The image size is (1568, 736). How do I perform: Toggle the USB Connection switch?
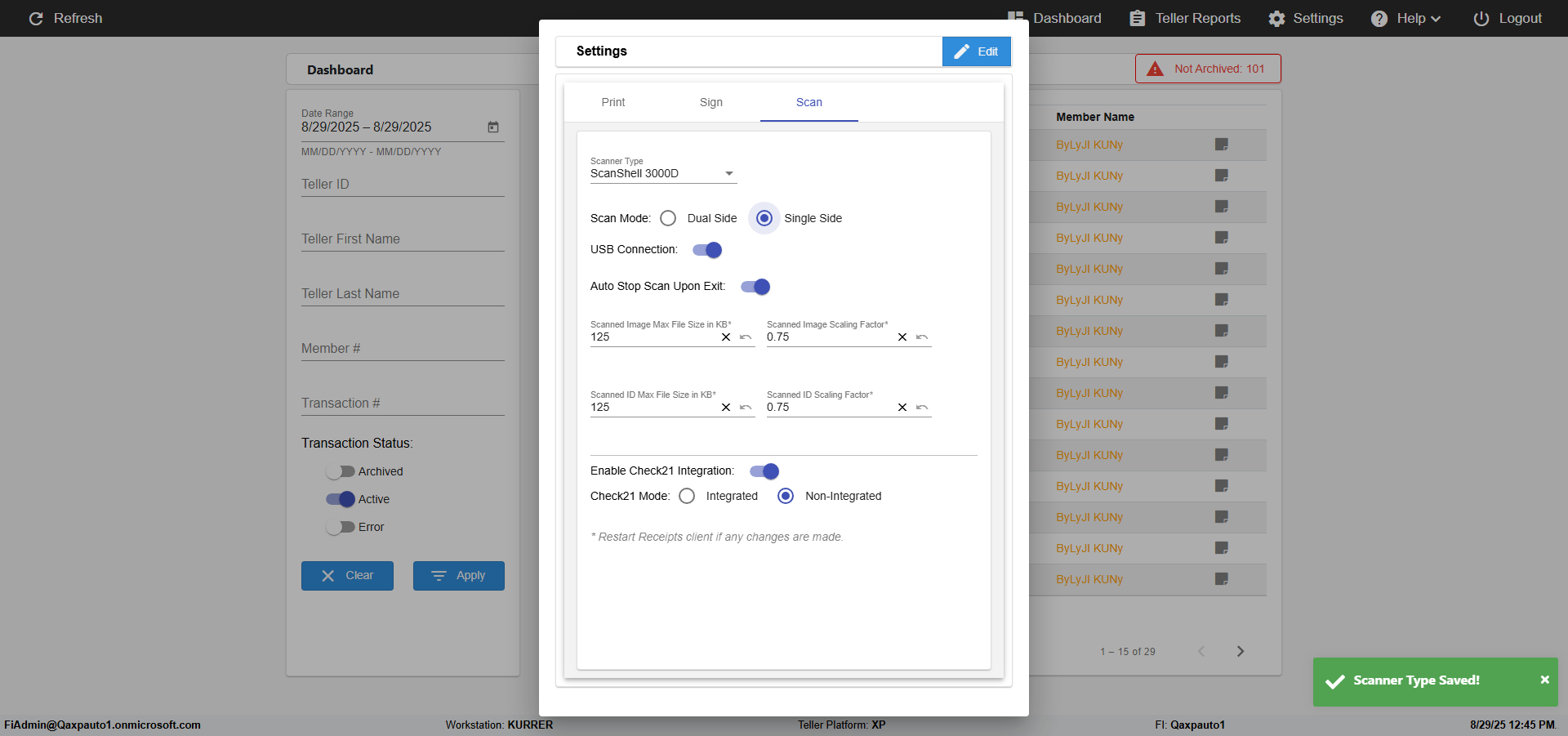707,250
